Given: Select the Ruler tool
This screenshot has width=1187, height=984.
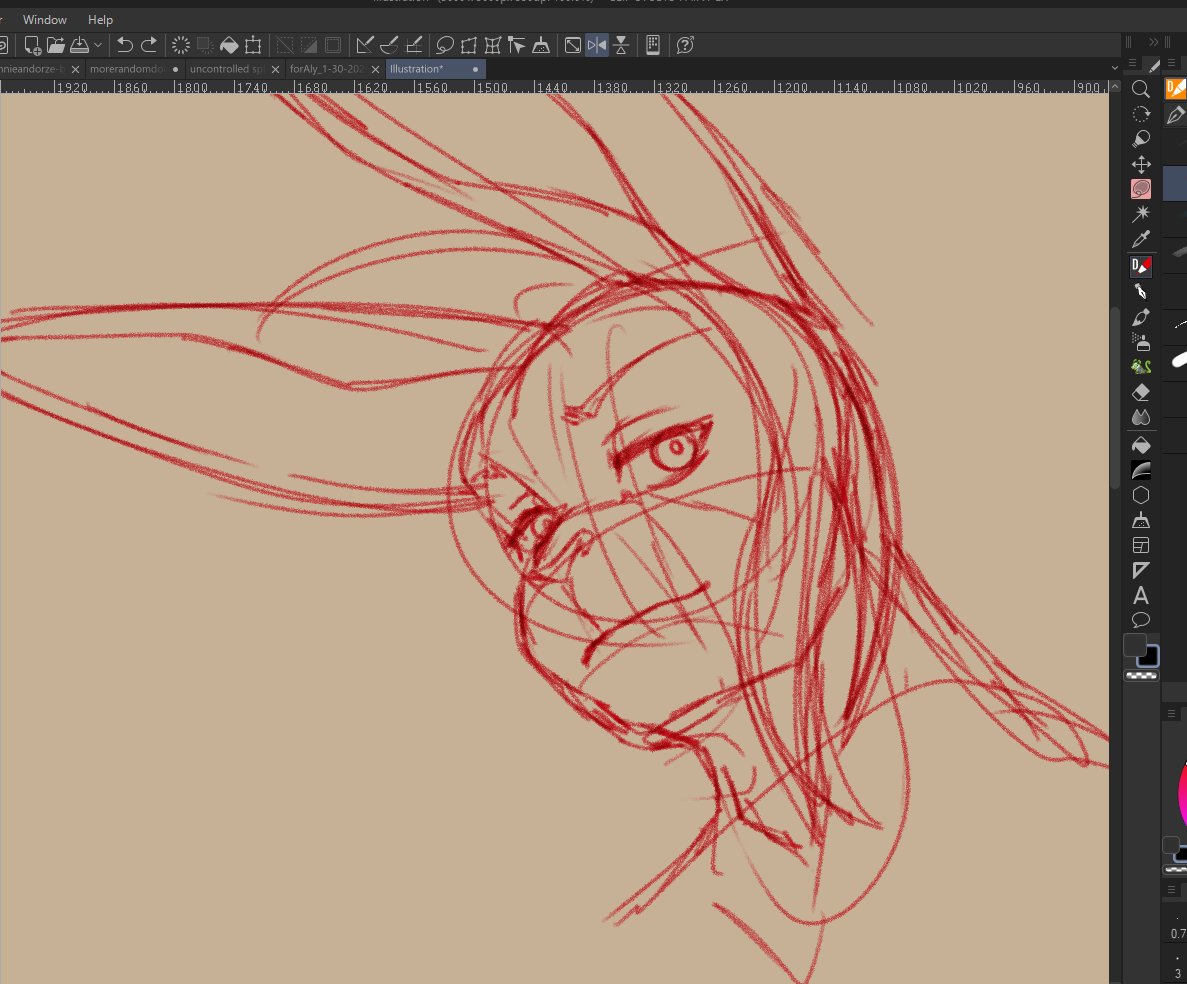Looking at the screenshot, I should tap(1141, 570).
